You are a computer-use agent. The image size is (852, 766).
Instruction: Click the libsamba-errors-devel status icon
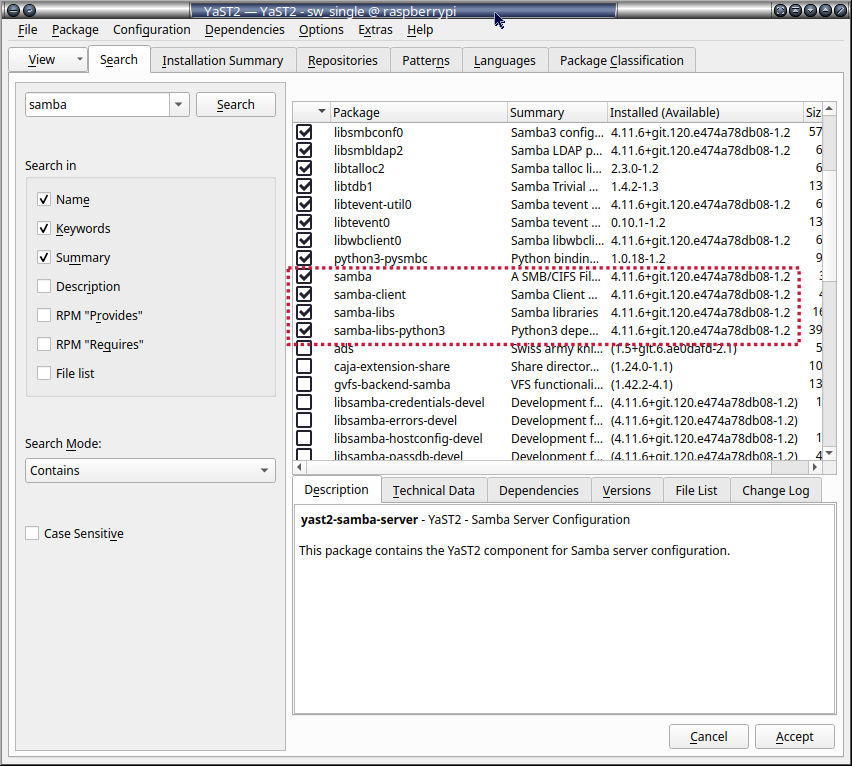304,421
